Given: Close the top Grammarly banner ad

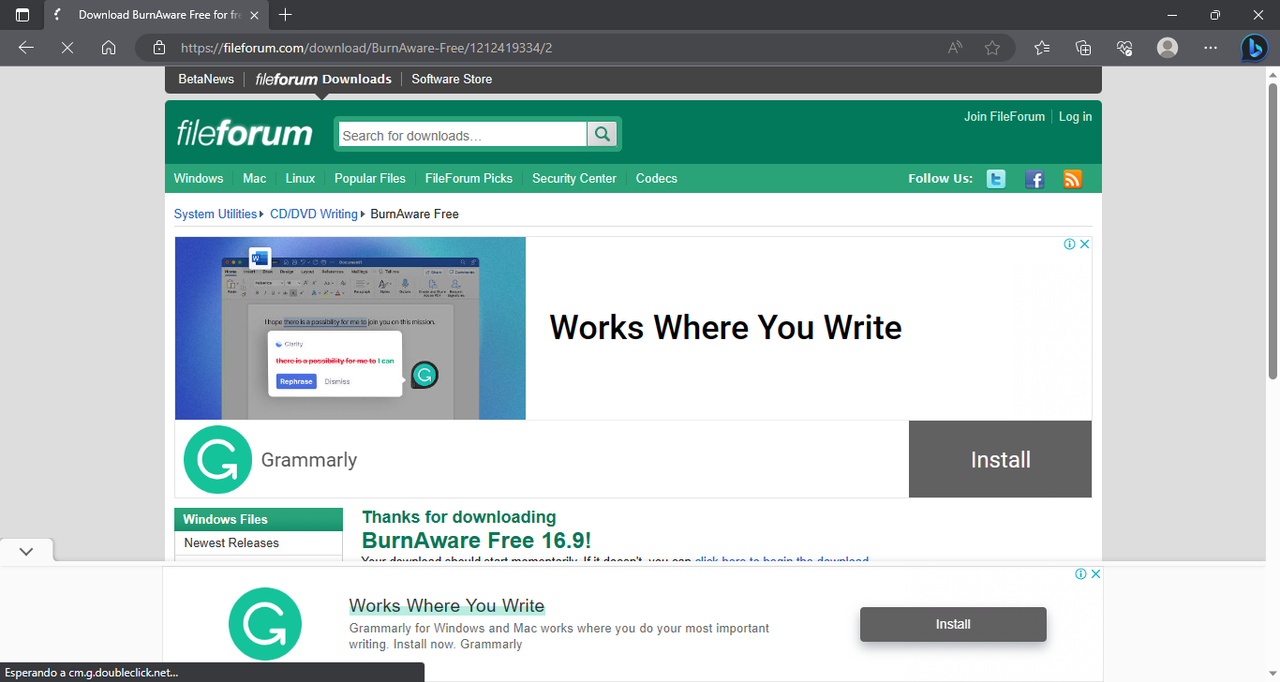Looking at the screenshot, I should click(x=1085, y=244).
